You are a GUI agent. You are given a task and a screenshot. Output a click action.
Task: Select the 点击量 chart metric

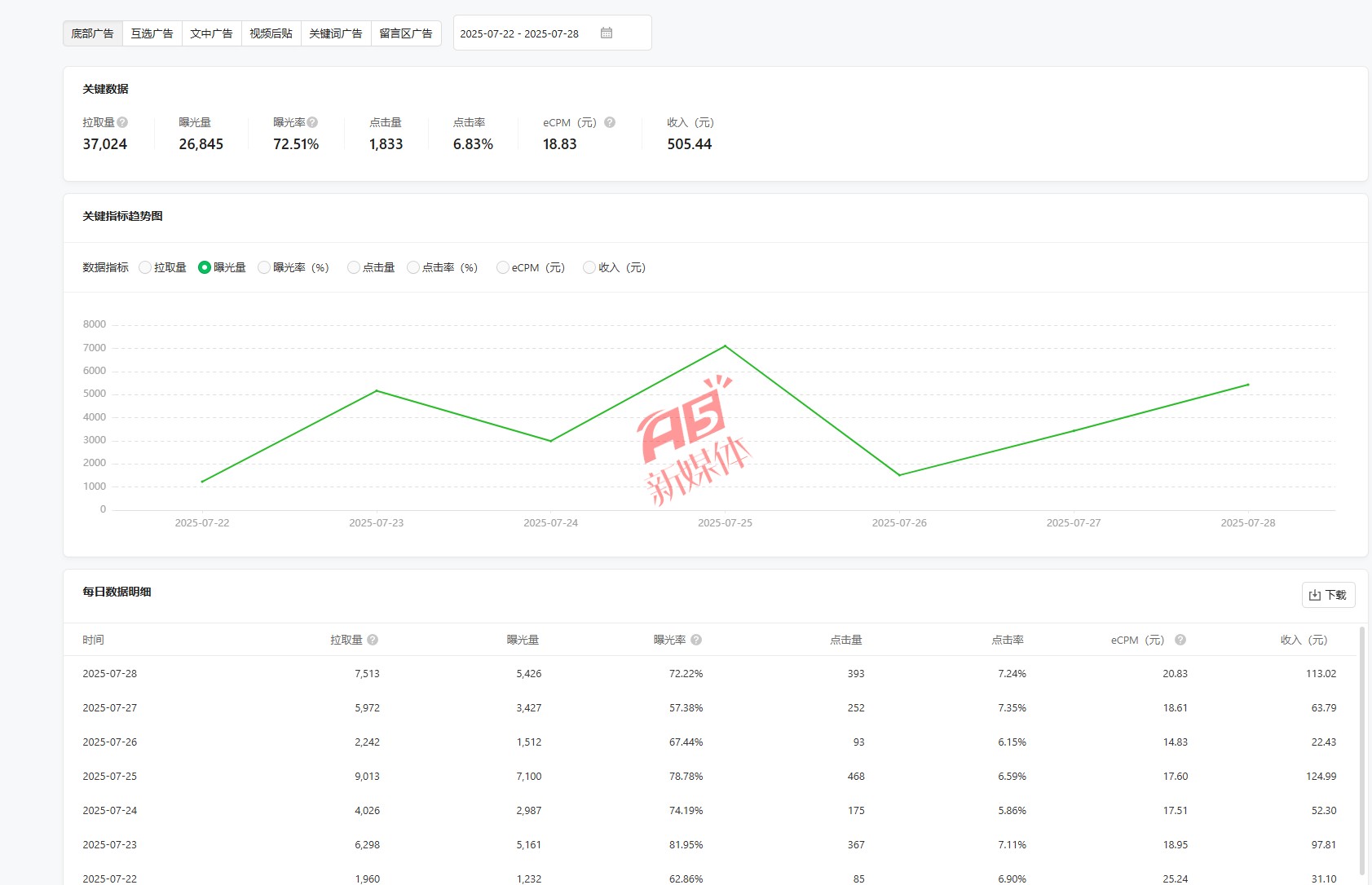[354, 267]
